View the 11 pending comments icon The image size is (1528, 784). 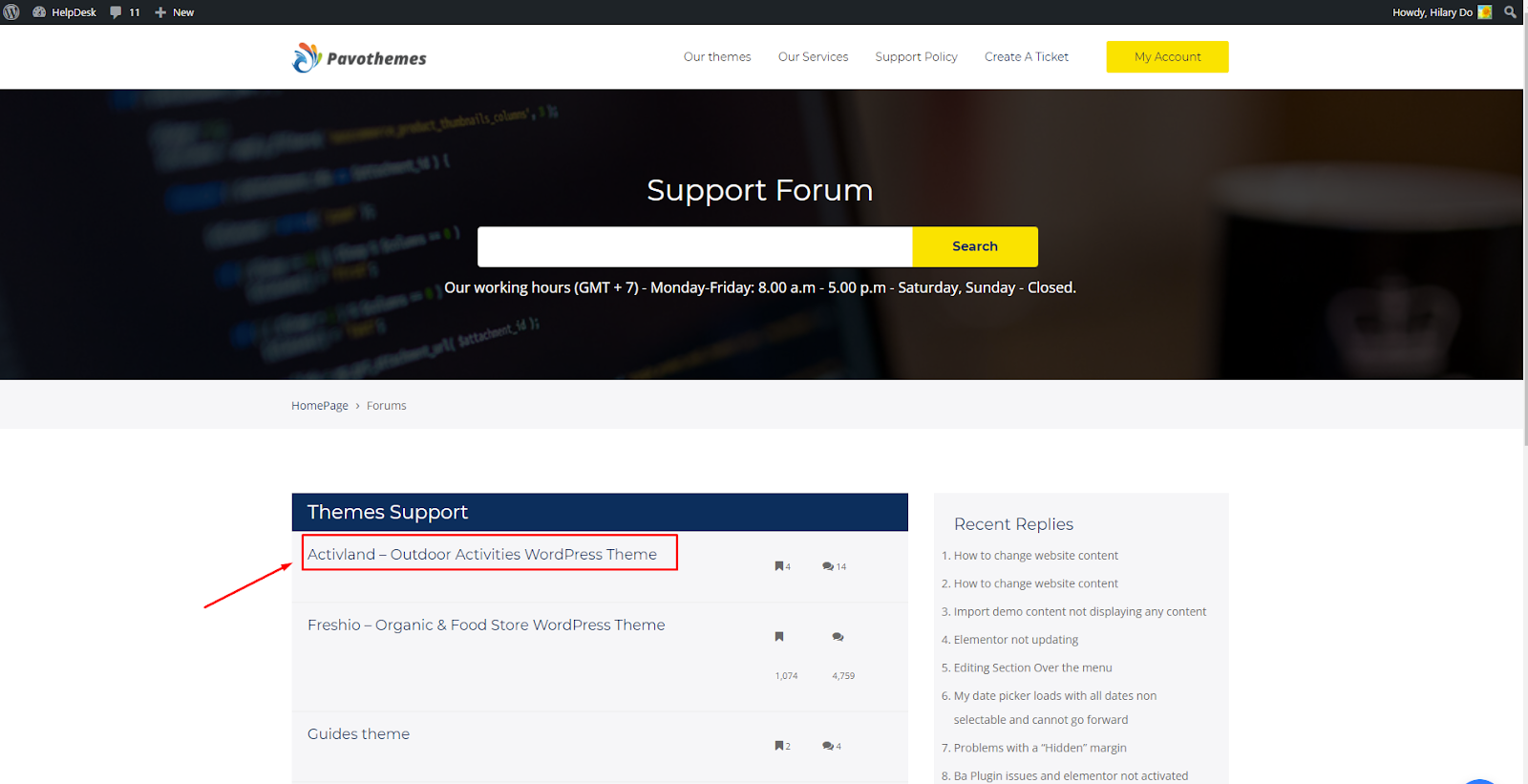[116, 12]
